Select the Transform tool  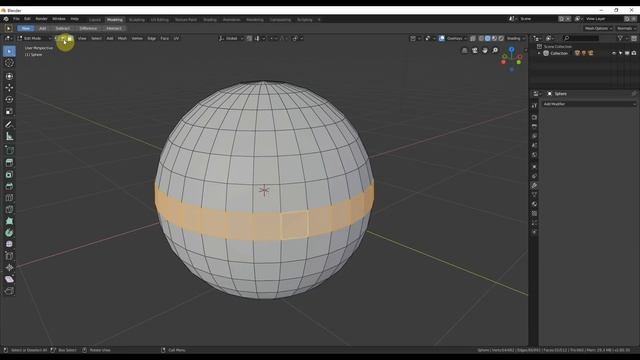[x=9, y=76]
